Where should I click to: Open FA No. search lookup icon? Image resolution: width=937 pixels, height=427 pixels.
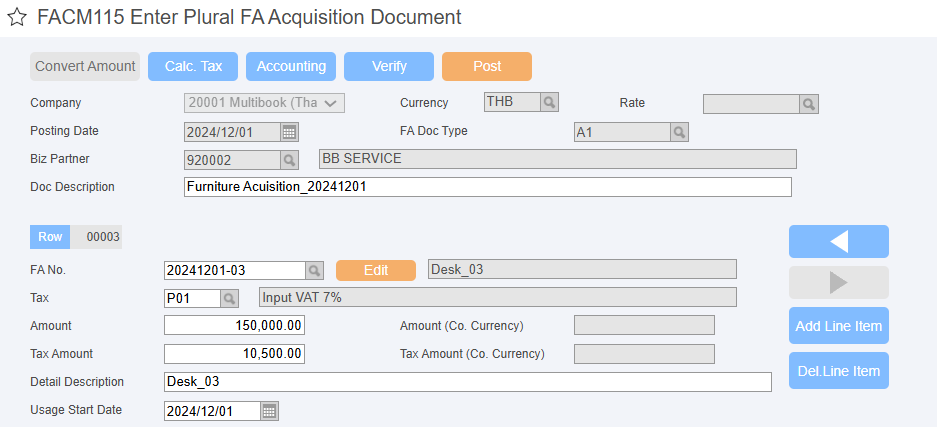315,271
